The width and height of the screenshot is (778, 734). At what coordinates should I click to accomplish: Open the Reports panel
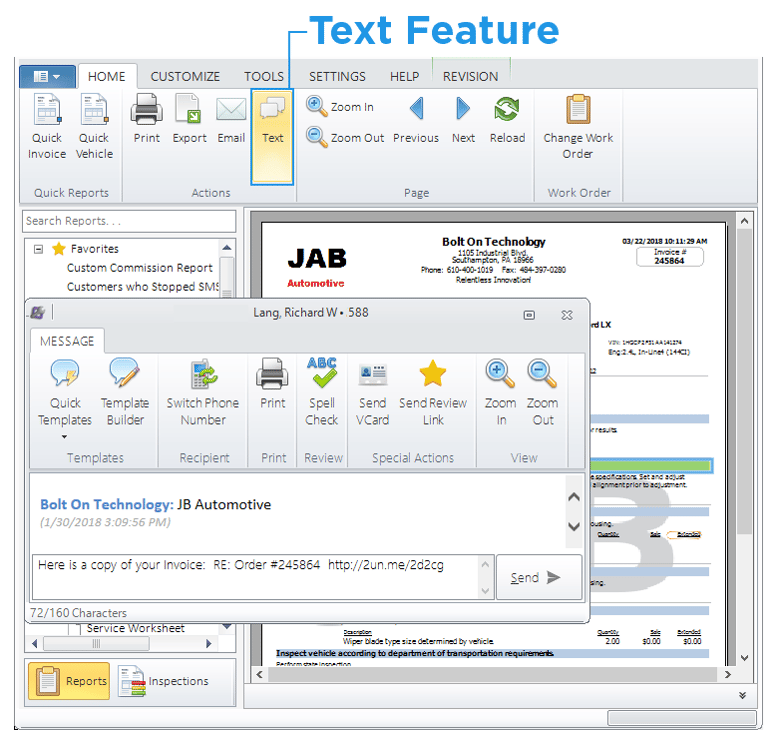tap(68, 681)
